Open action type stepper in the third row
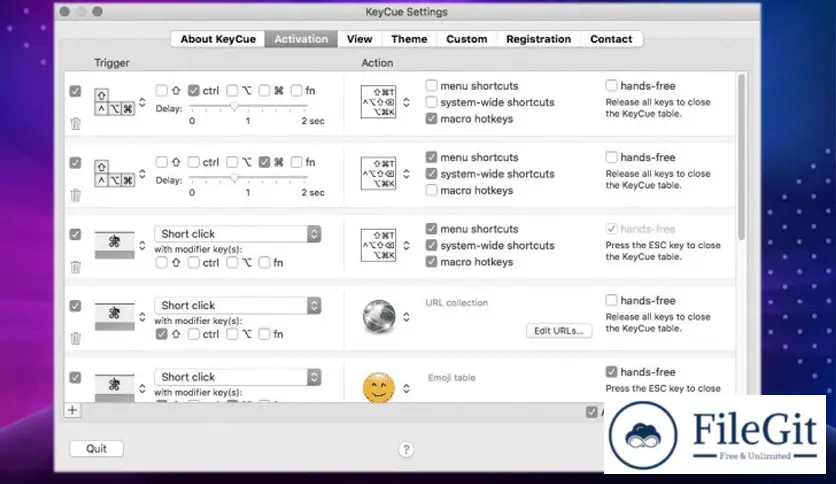The image size is (836, 484). tap(406, 245)
